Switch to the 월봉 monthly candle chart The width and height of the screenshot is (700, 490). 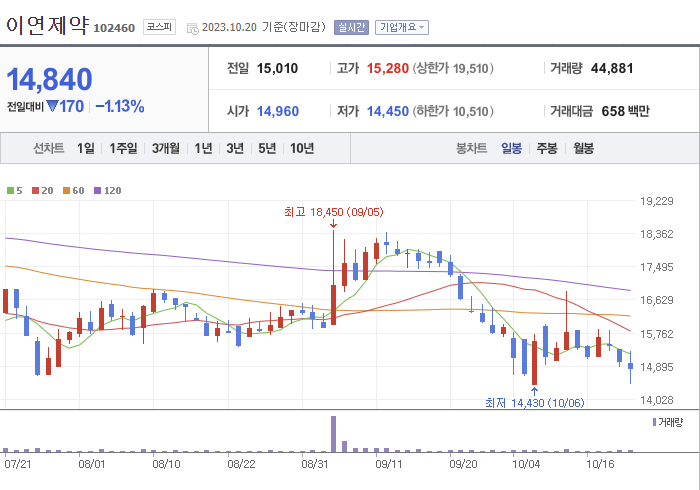pos(583,148)
